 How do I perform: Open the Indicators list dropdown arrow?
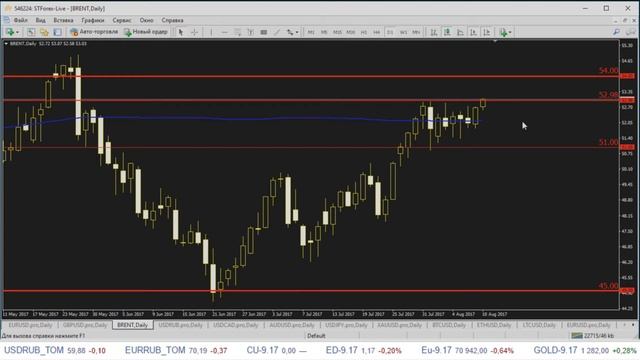(510, 32)
